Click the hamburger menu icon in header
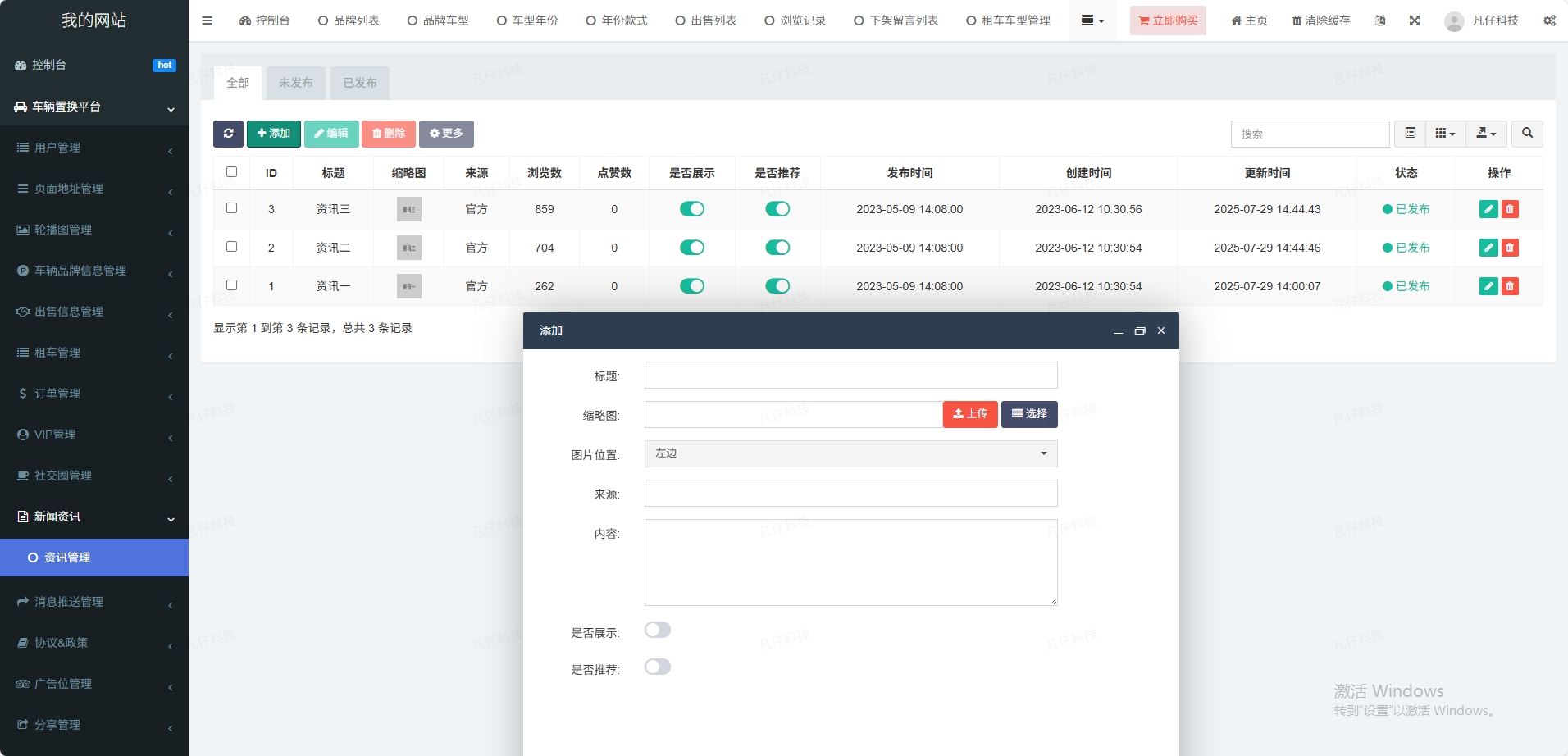 coord(207,20)
